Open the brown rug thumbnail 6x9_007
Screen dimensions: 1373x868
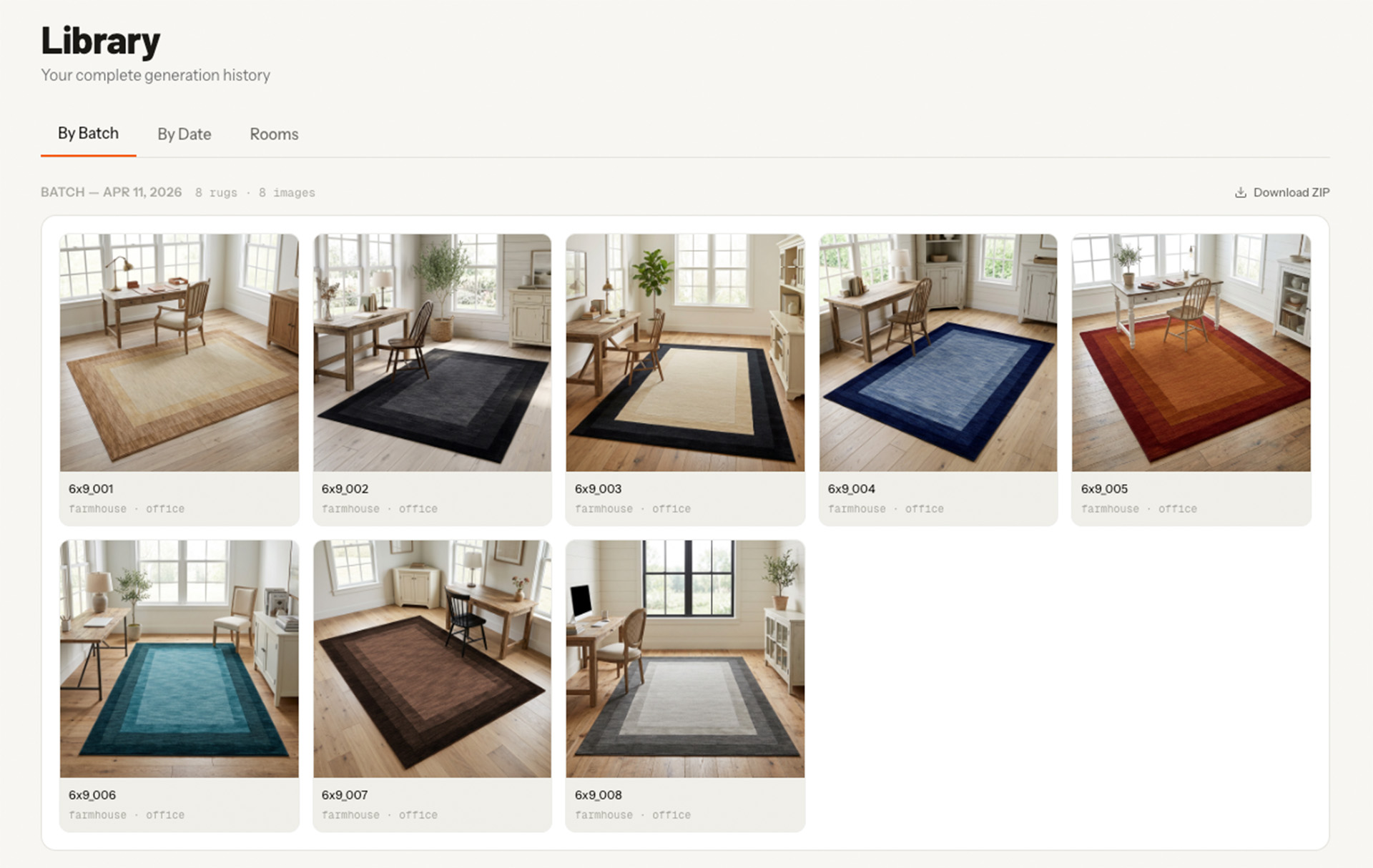432,659
